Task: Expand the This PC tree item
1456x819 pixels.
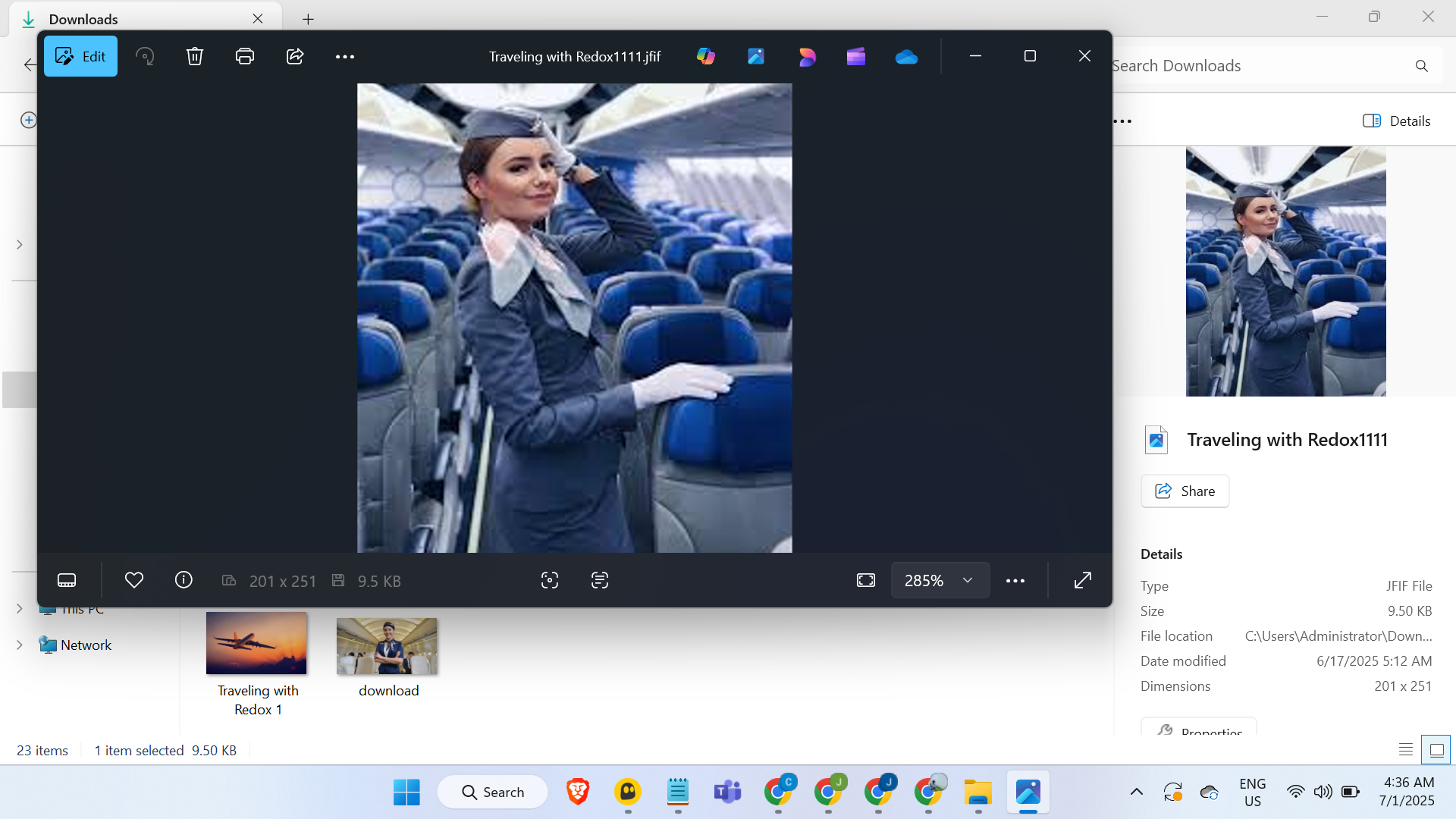Action: tap(20, 609)
